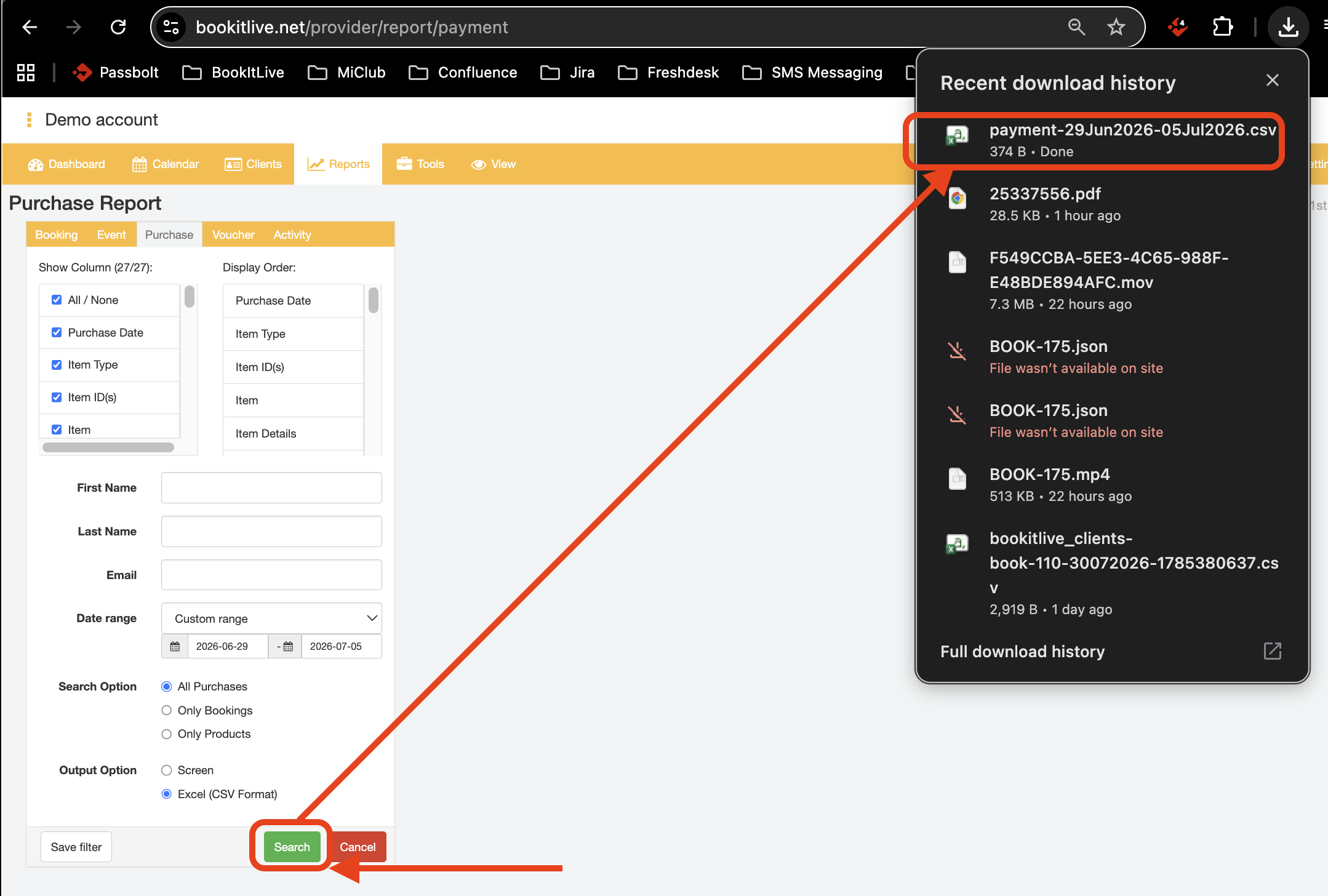The width and height of the screenshot is (1328, 896).
Task: Toggle the All / None checkbox
Action: tap(57, 300)
